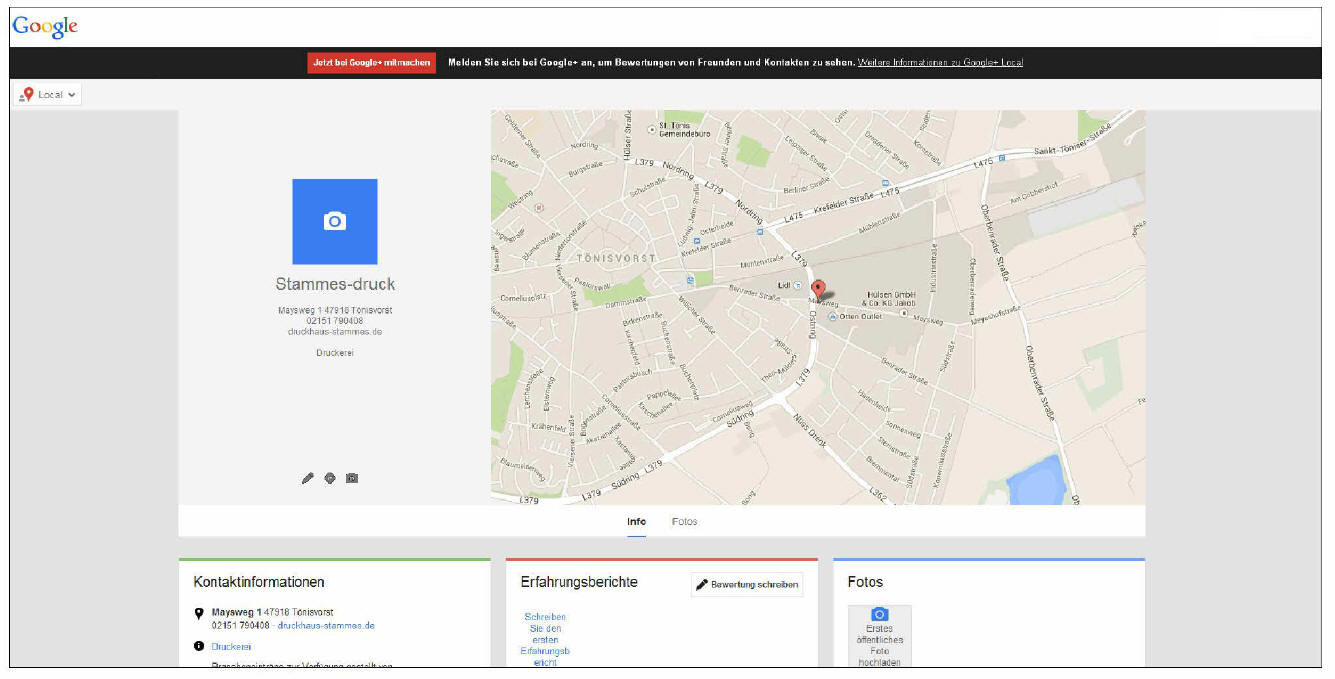
Task: Open 'Weitere Informationen zu Google+ Local' link
Action: (940, 63)
